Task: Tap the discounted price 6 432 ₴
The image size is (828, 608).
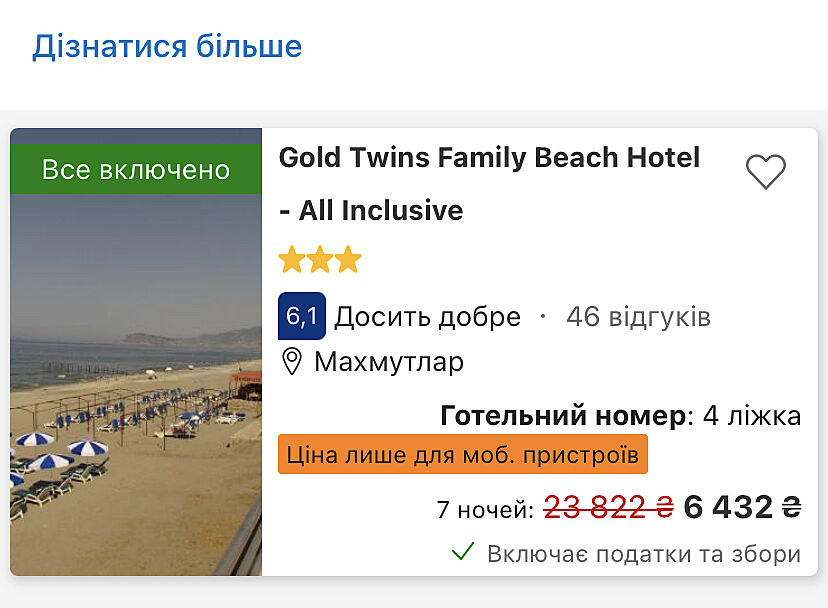Action: coord(742,507)
